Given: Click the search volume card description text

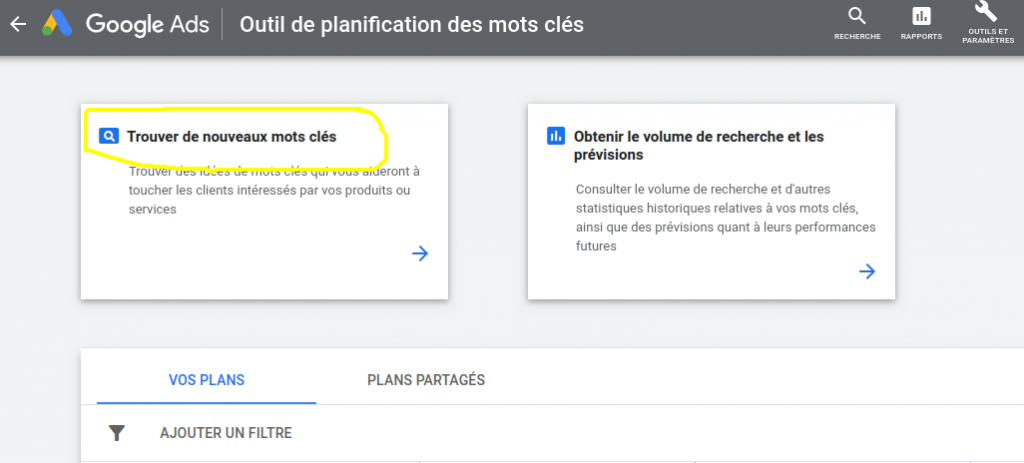Looking at the screenshot, I should point(725,217).
